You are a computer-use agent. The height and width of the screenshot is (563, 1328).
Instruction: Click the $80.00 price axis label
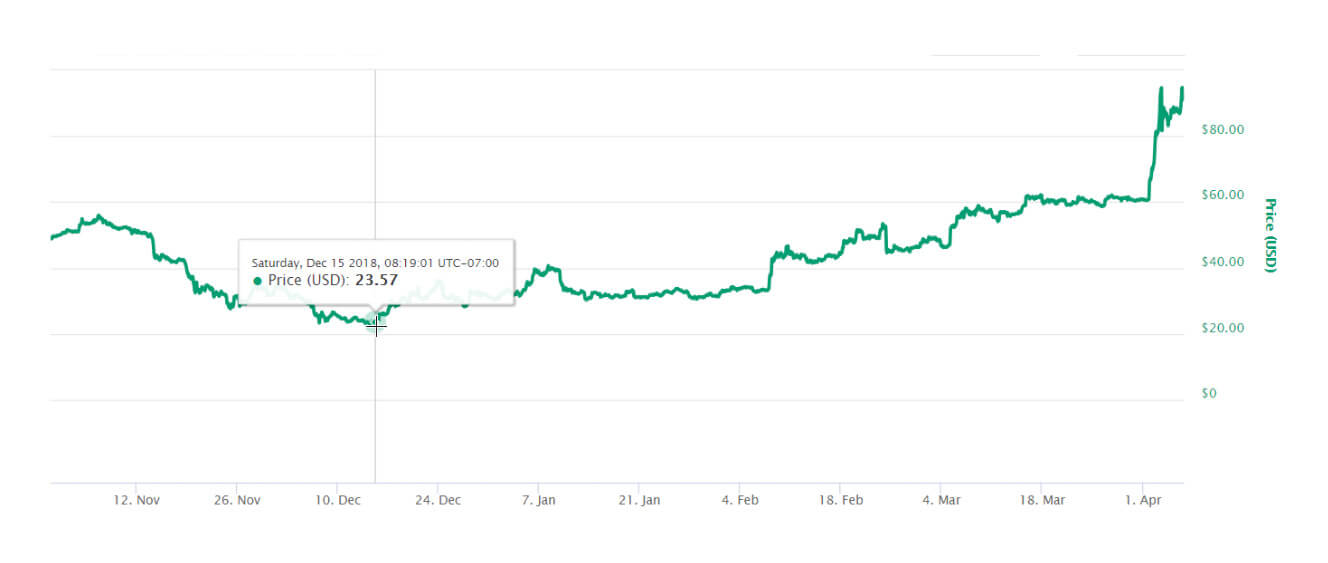click(1222, 129)
